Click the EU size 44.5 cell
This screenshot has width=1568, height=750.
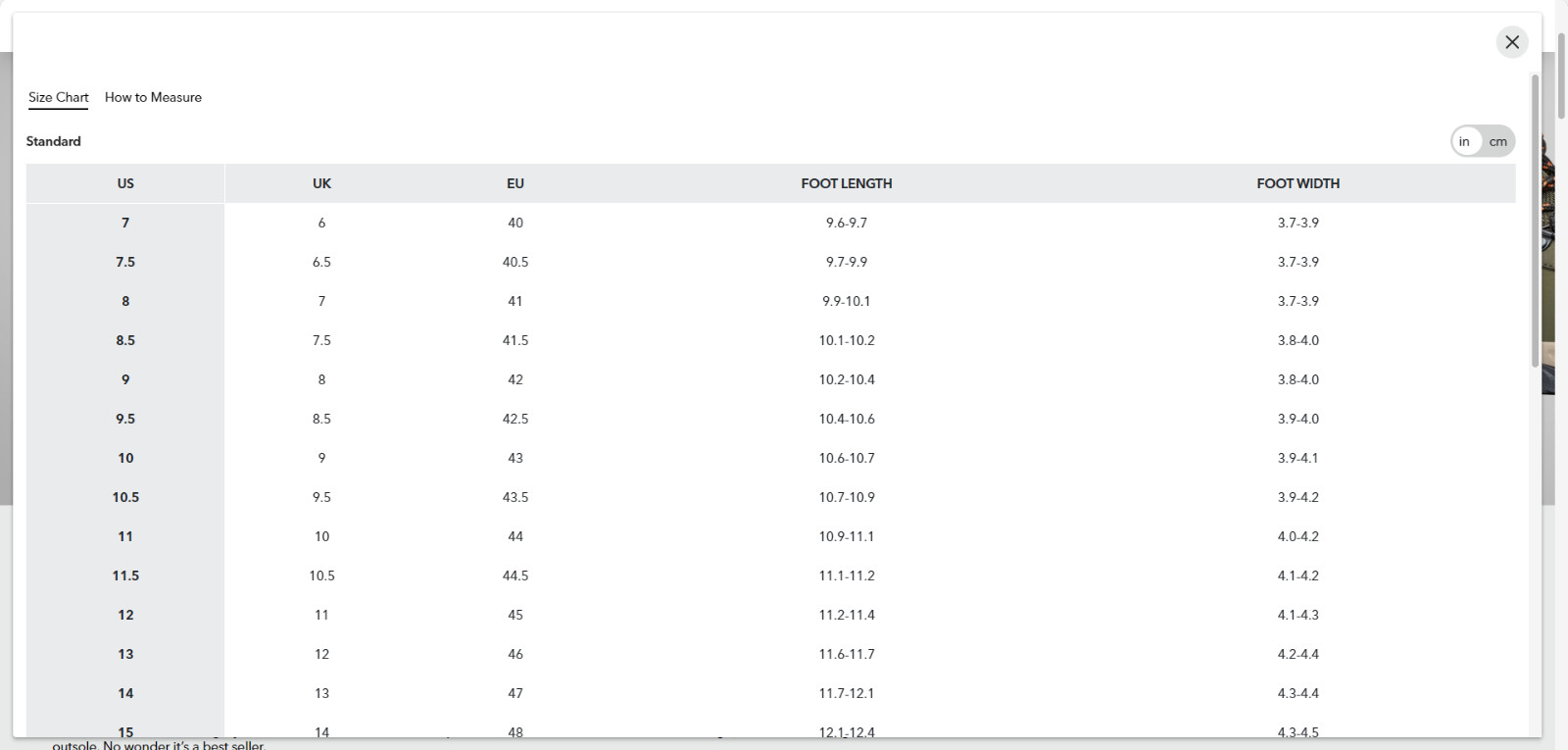(515, 575)
